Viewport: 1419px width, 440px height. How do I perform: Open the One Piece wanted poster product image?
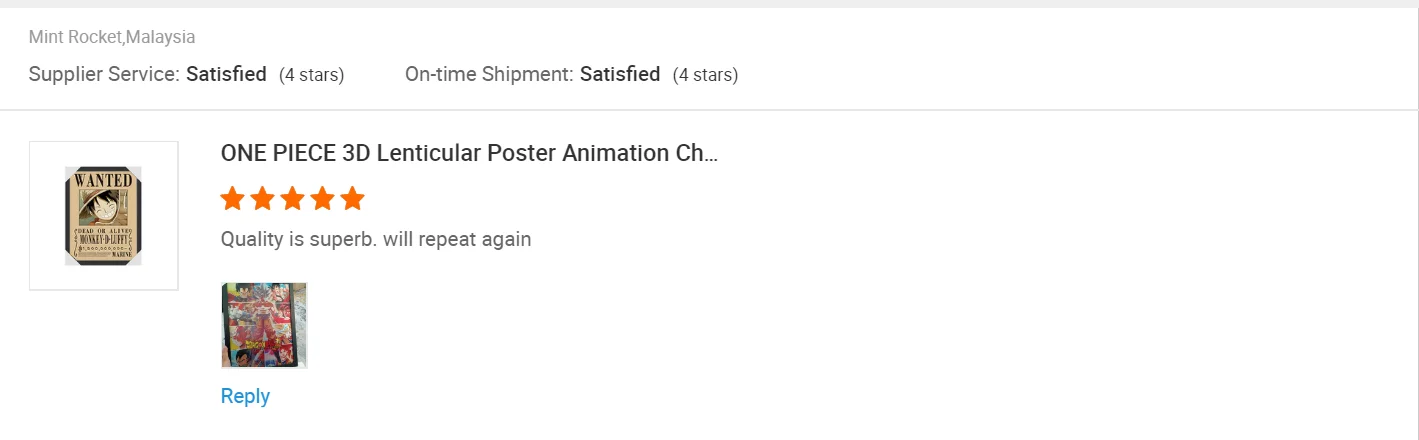(103, 216)
